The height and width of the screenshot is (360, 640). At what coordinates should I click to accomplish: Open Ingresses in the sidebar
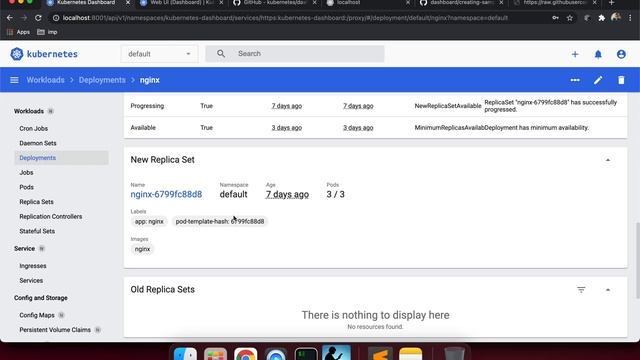pyautogui.click(x=33, y=266)
